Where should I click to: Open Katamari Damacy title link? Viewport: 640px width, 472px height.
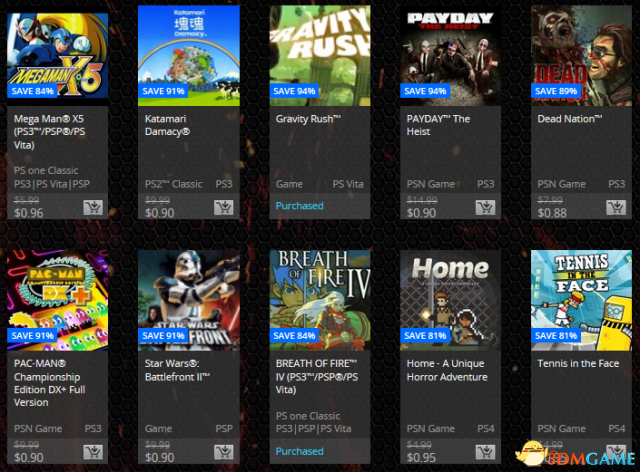pos(167,125)
